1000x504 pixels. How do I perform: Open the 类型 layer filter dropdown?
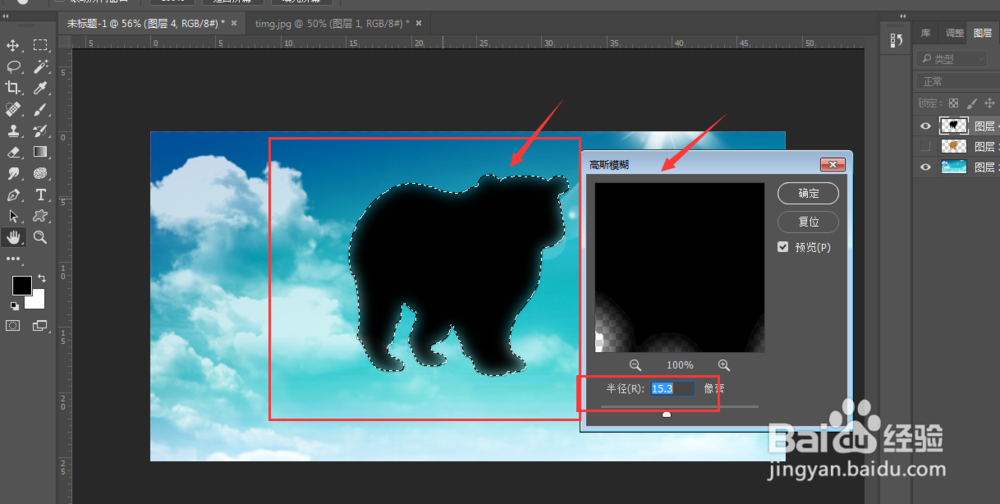pyautogui.click(x=952, y=59)
